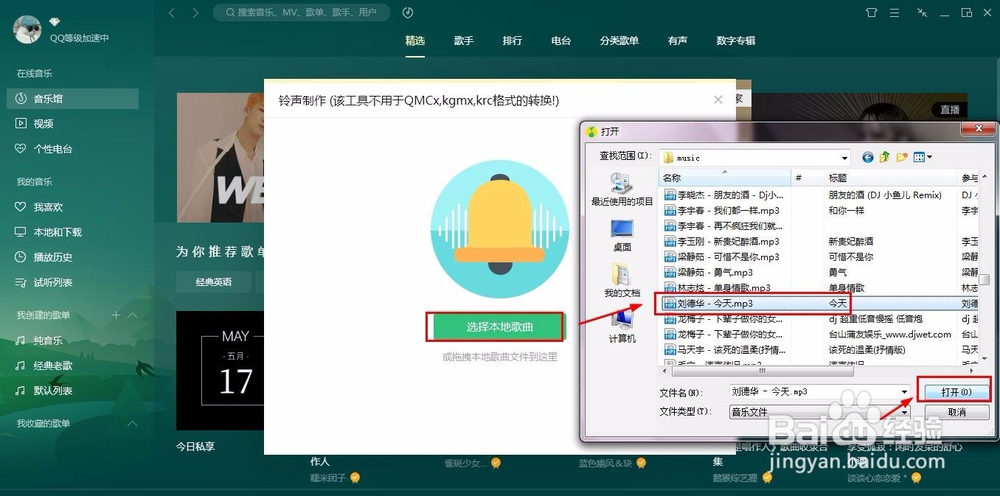The height and width of the screenshot is (496, 1000).
Task: Click scroll-down arrow of file list
Action: (x=985, y=360)
